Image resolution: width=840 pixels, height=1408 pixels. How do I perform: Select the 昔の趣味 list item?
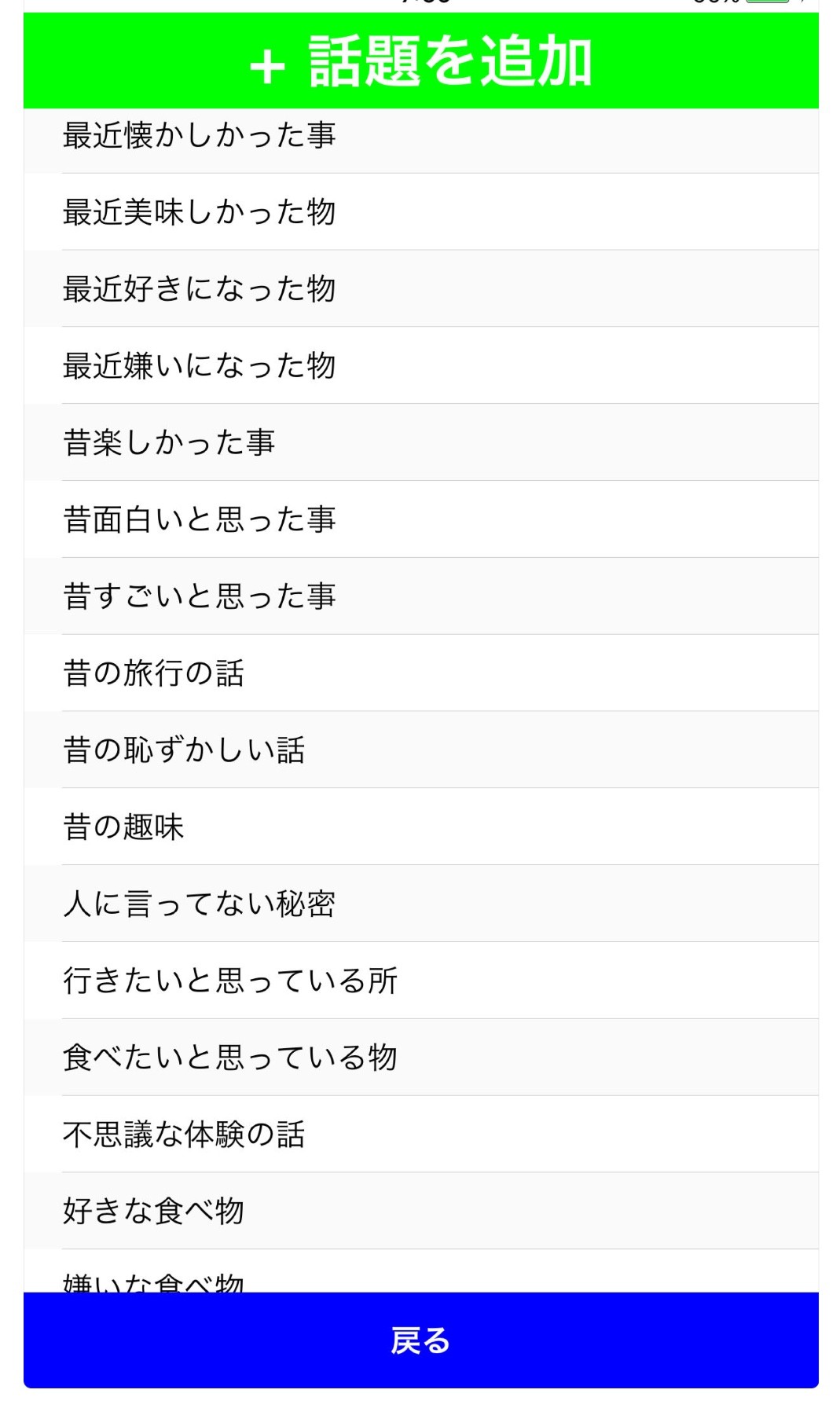123,827
